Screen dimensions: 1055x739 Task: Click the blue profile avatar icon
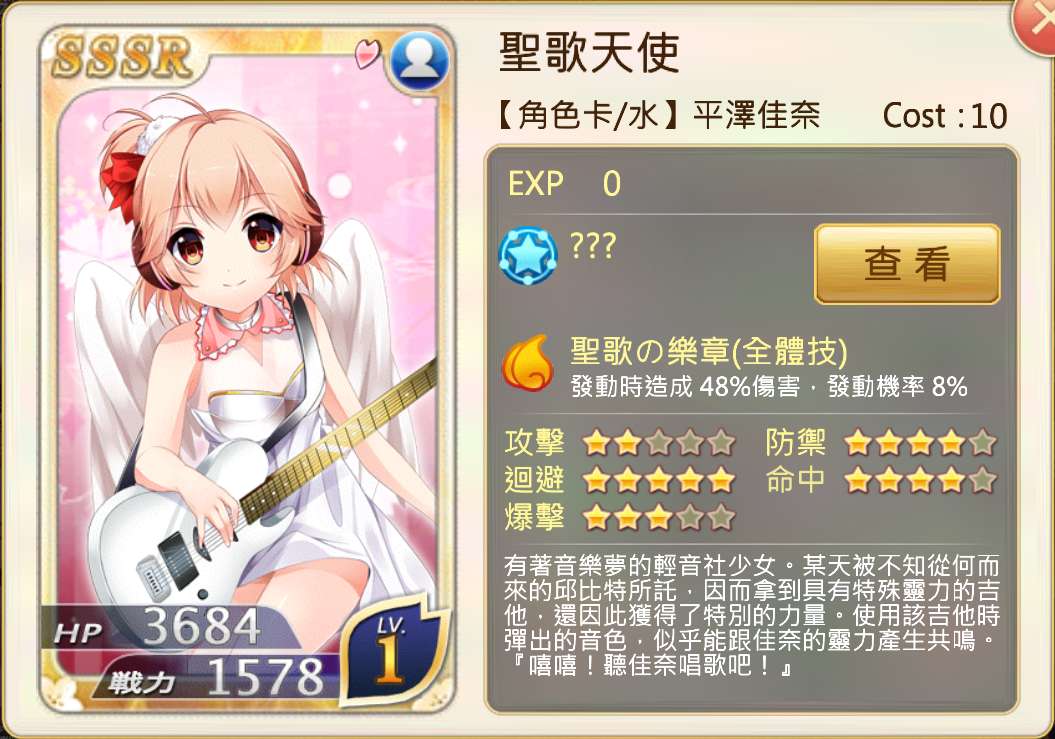(419, 61)
